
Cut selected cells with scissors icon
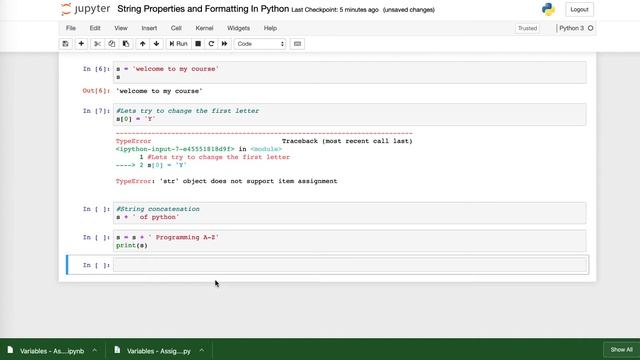(x=97, y=44)
